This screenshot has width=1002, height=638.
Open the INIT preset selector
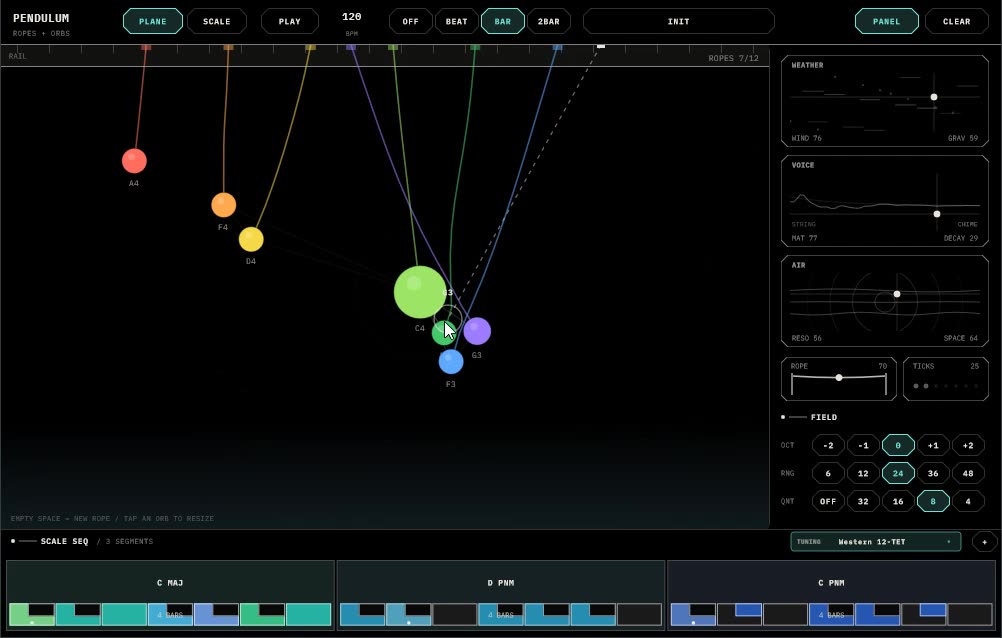(679, 21)
